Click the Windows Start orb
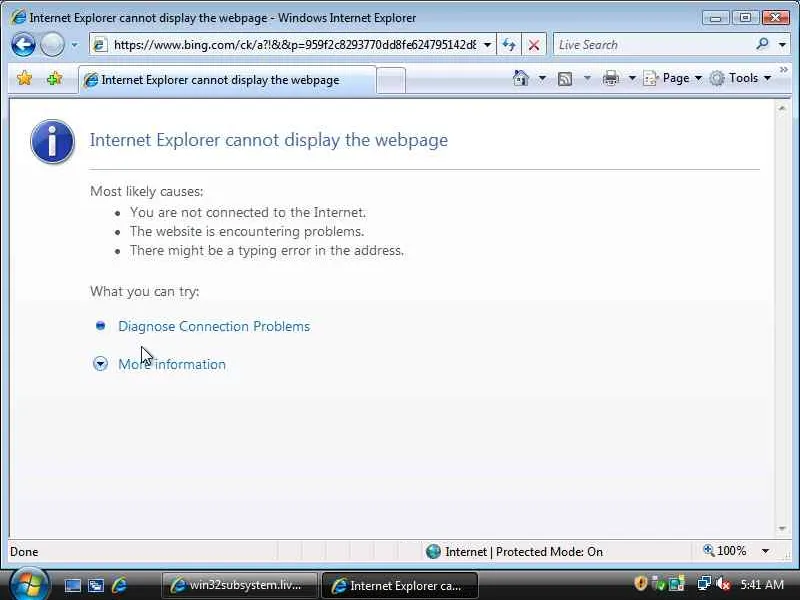This screenshot has height=600, width=800. (x=29, y=583)
